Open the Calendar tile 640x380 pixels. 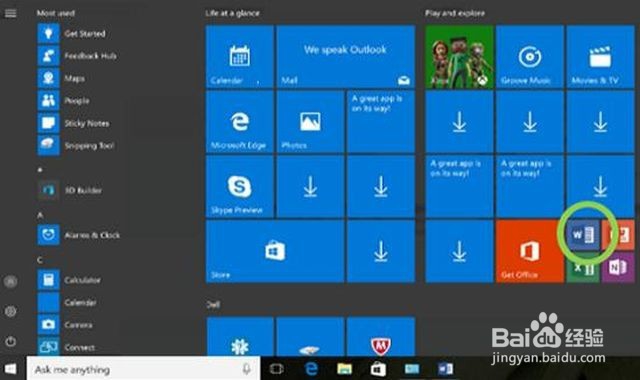pyautogui.click(x=240, y=56)
